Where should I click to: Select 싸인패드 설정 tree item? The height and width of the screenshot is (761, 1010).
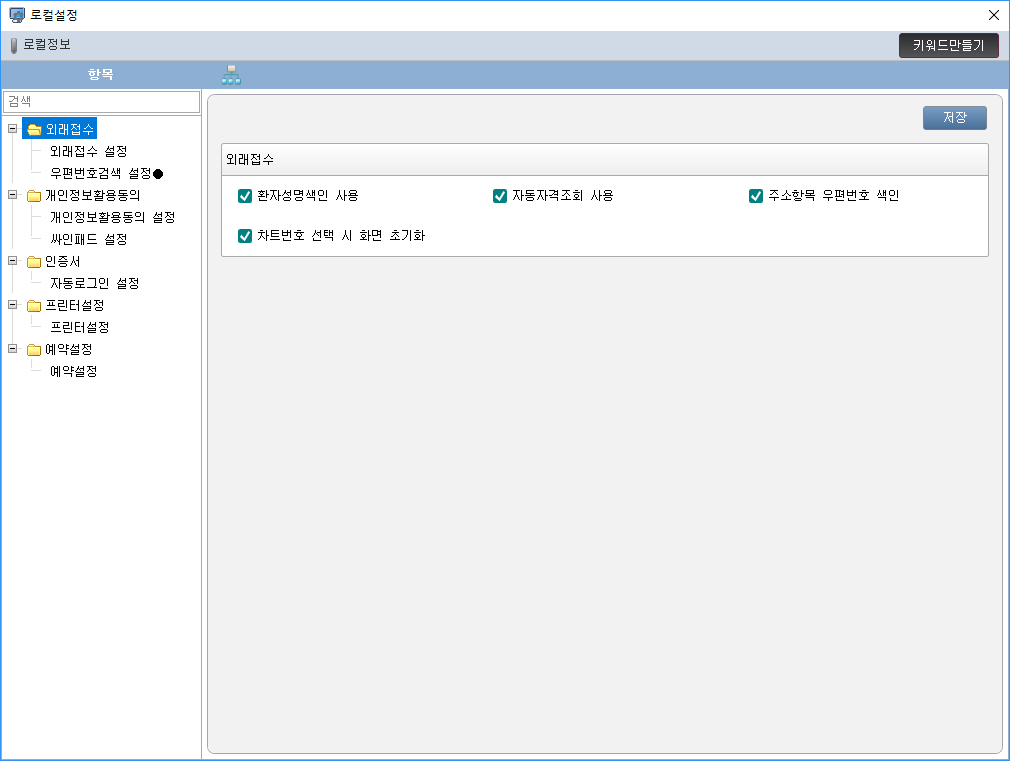[x=89, y=240]
